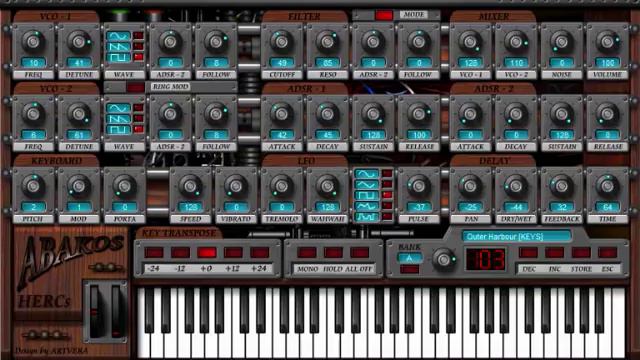Screen dimensions: 640x360
Task: Toggle the filter Mode red LED switch
Action: (x=384, y=15)
